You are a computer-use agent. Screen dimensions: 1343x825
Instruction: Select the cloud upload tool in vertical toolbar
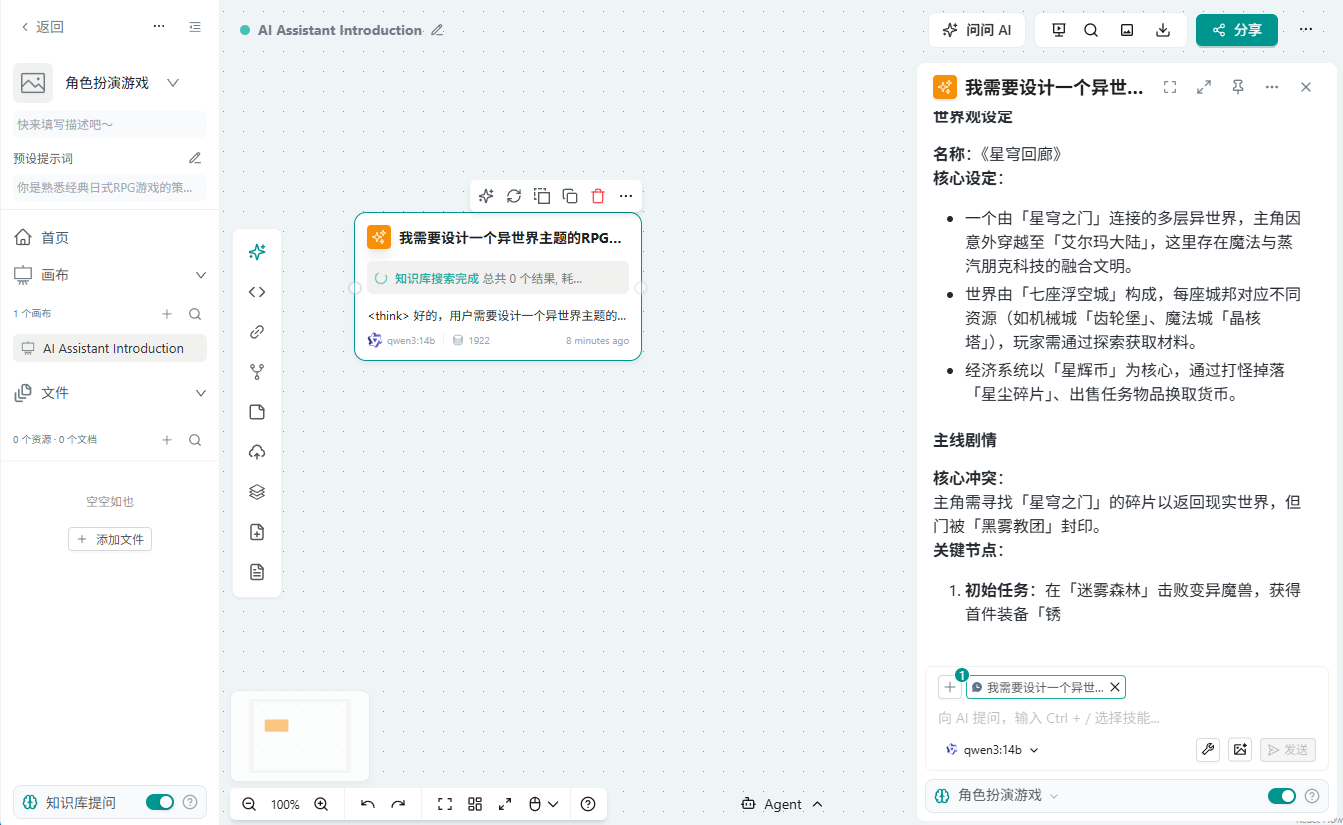click(257, 452)
